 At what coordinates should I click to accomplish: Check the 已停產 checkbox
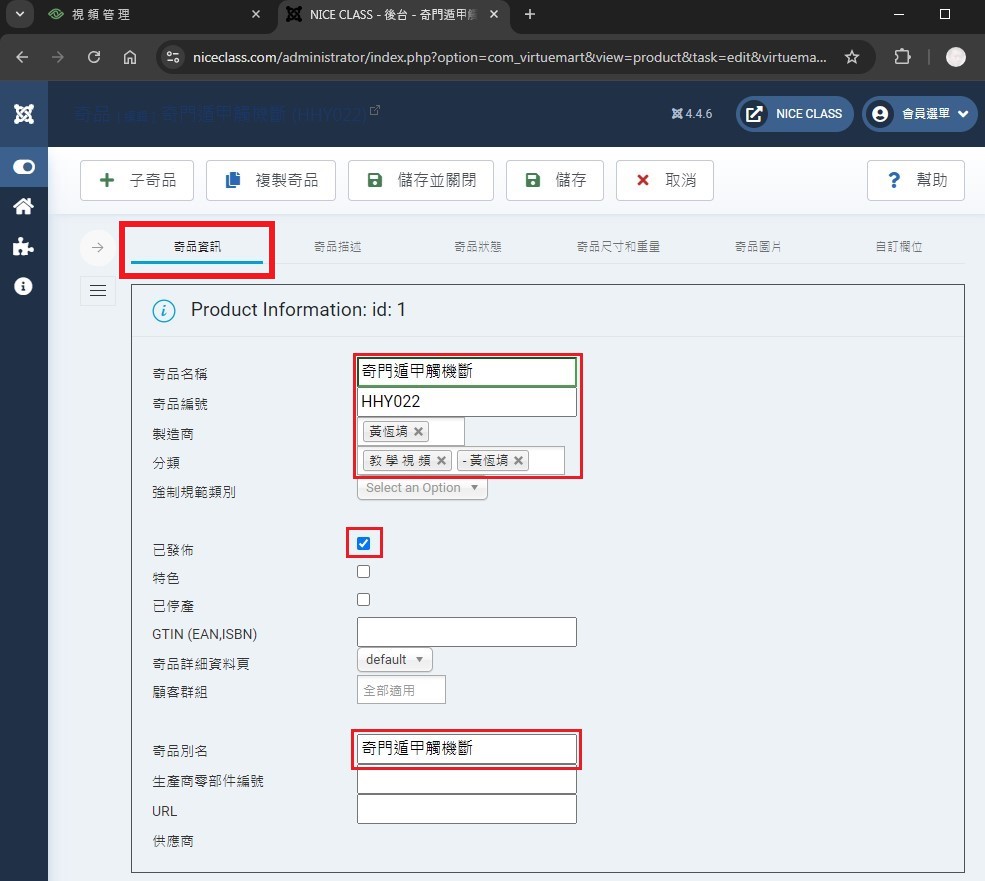point(363,600)
